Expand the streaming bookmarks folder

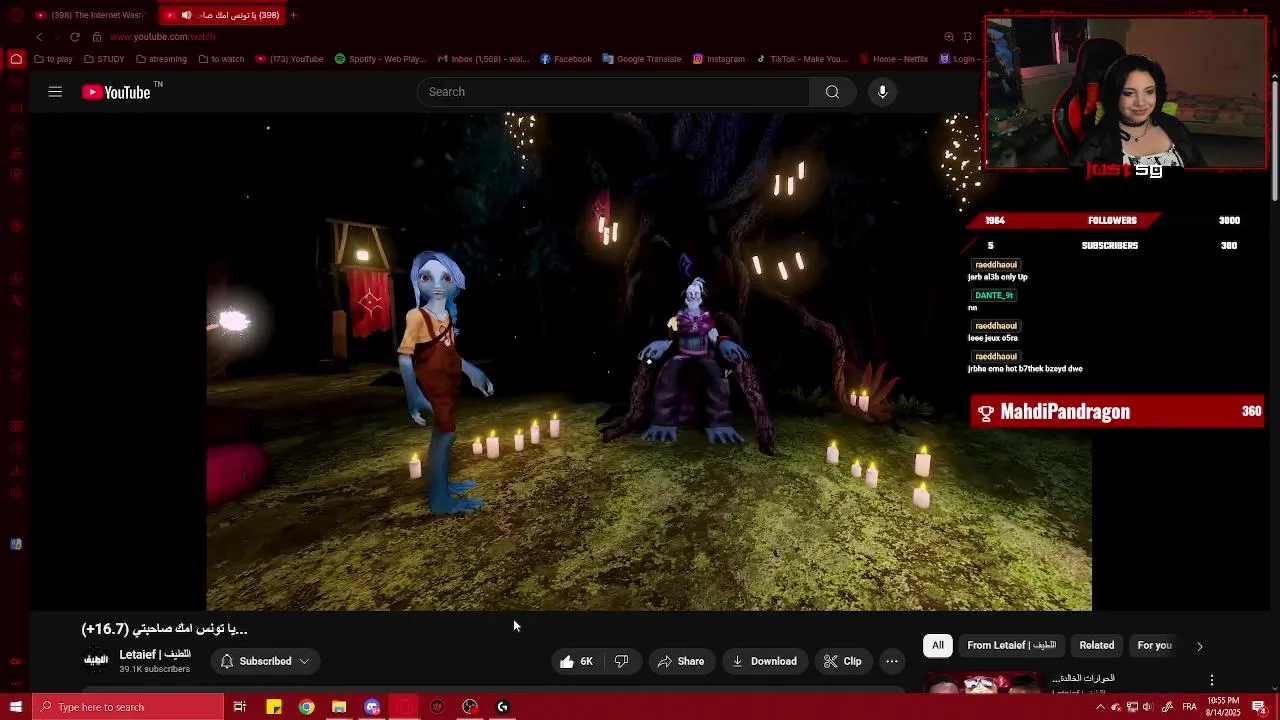pyautogui.click(x=161, y=59)
